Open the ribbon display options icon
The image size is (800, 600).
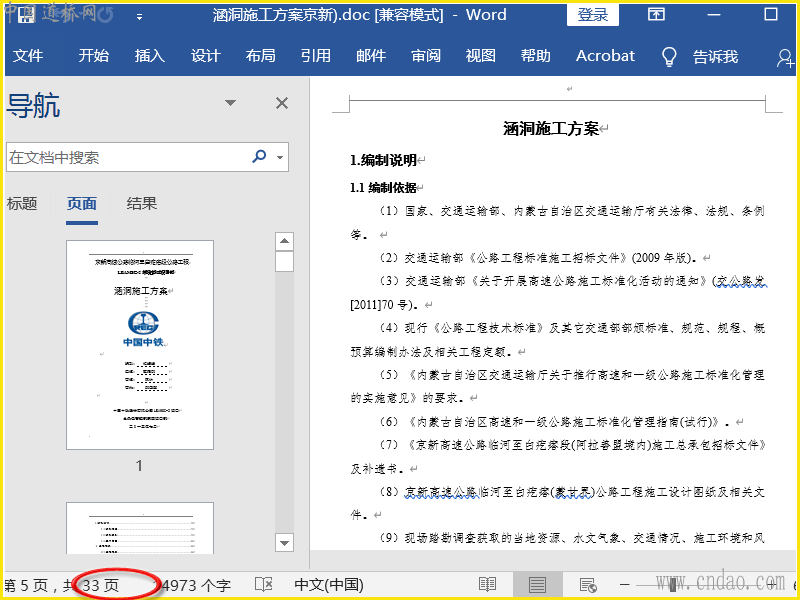click(656, 15)
